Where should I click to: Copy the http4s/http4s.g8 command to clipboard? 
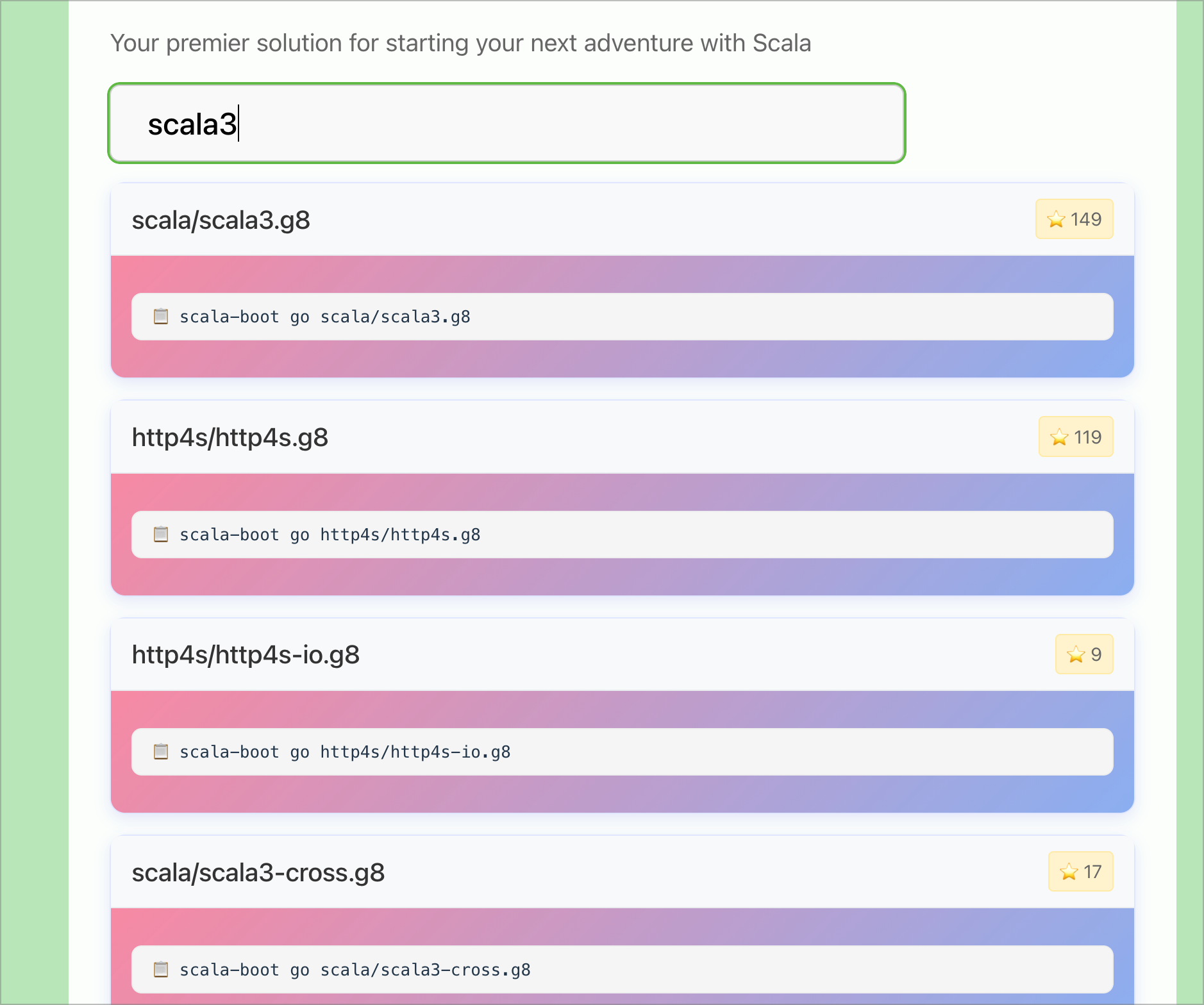click(x=161, y=534)
